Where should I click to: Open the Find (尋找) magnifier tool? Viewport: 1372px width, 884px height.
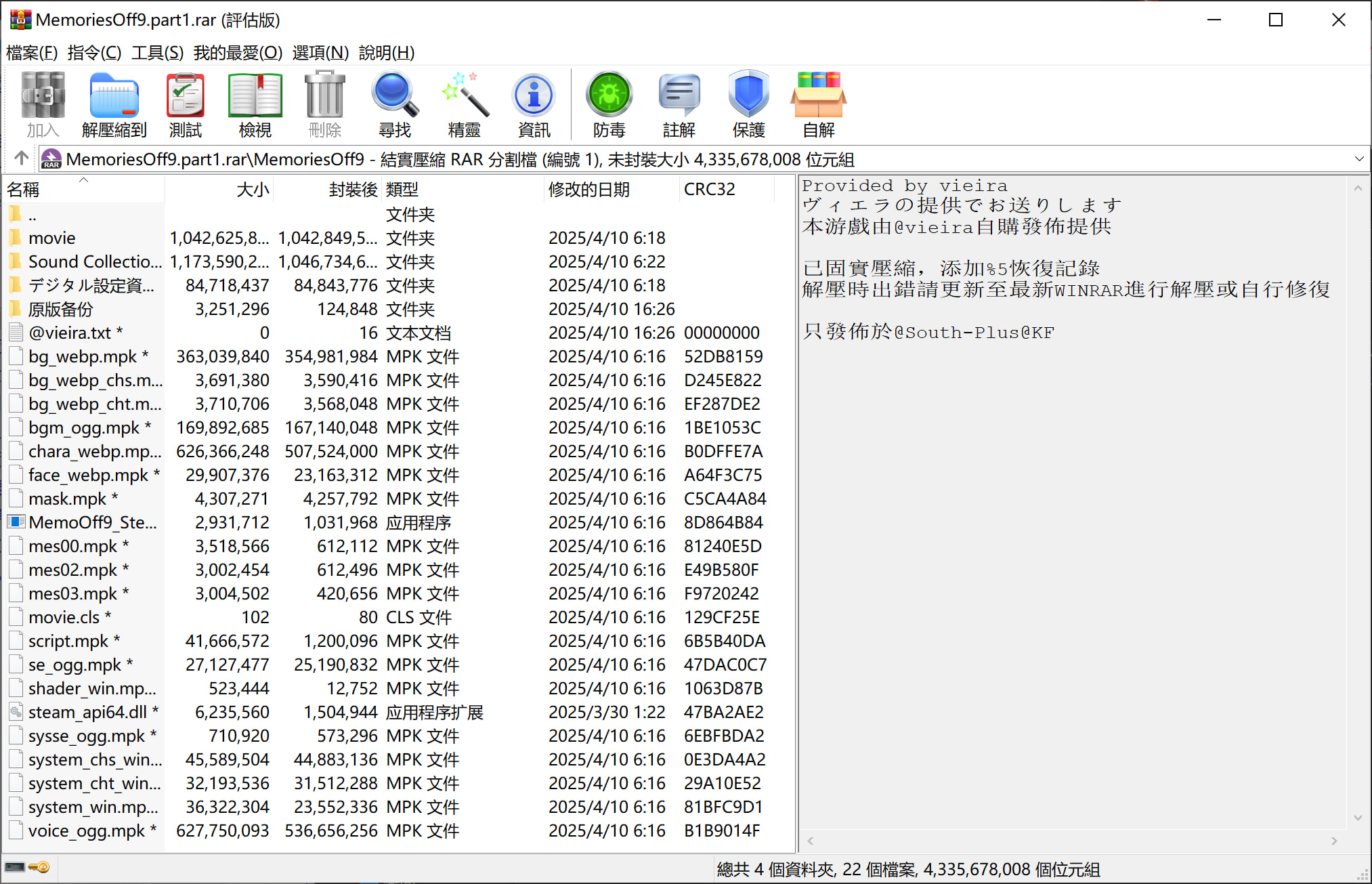tap(395, 104)
